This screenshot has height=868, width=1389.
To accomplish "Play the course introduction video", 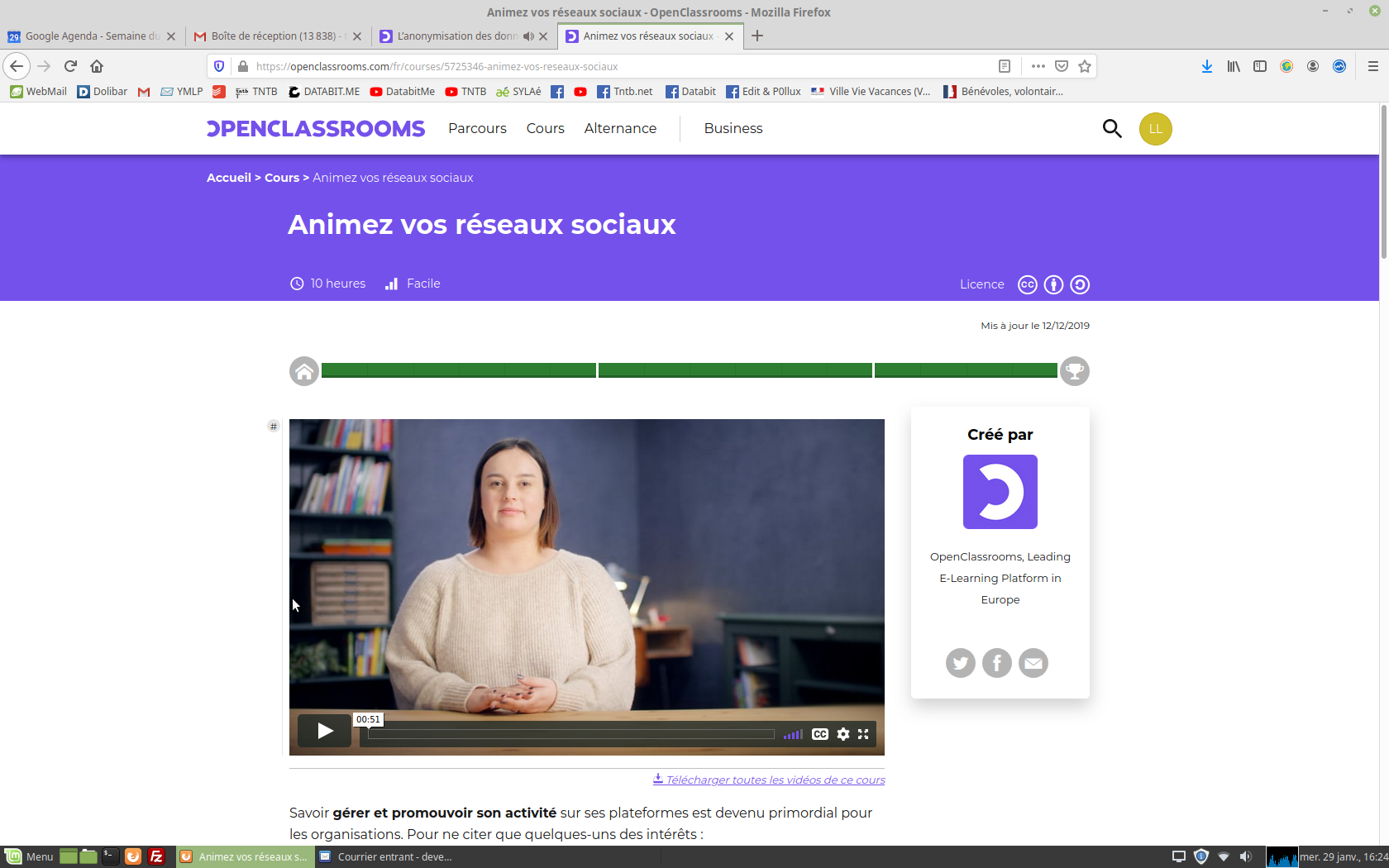I will pos(324,731).
